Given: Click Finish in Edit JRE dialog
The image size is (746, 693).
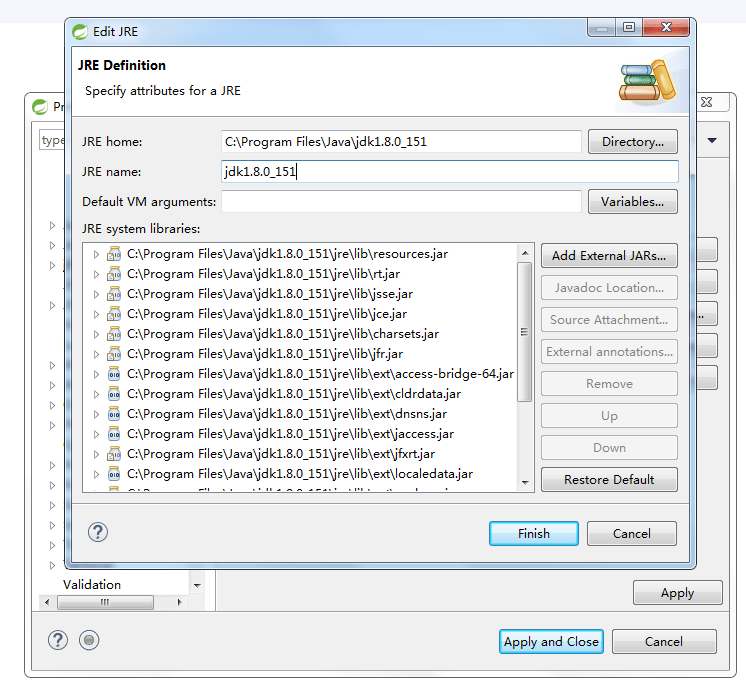Looking at the screenshot, I should click(x=534, y=534).
